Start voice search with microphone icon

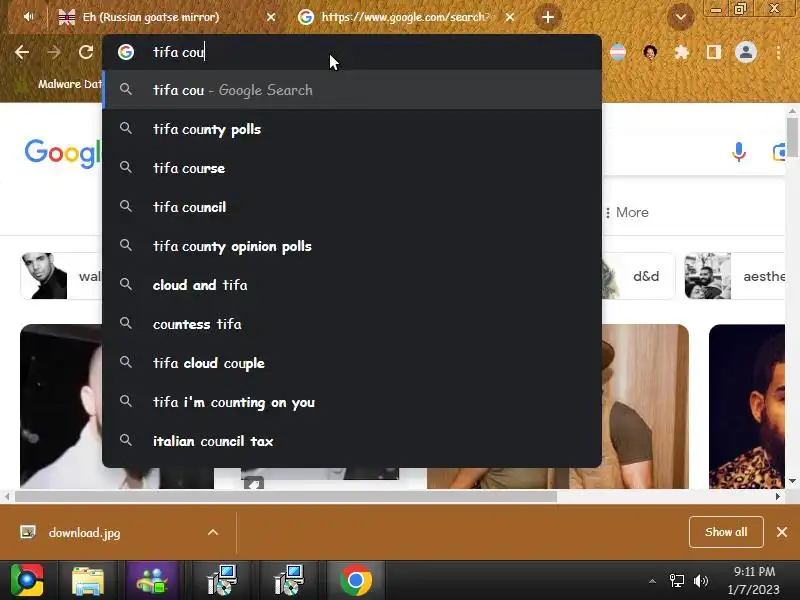click(738, 152)
